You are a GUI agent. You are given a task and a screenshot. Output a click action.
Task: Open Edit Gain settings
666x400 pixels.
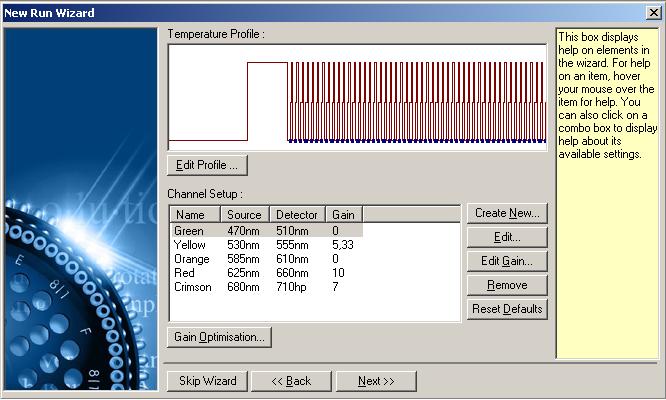(507, 261)
